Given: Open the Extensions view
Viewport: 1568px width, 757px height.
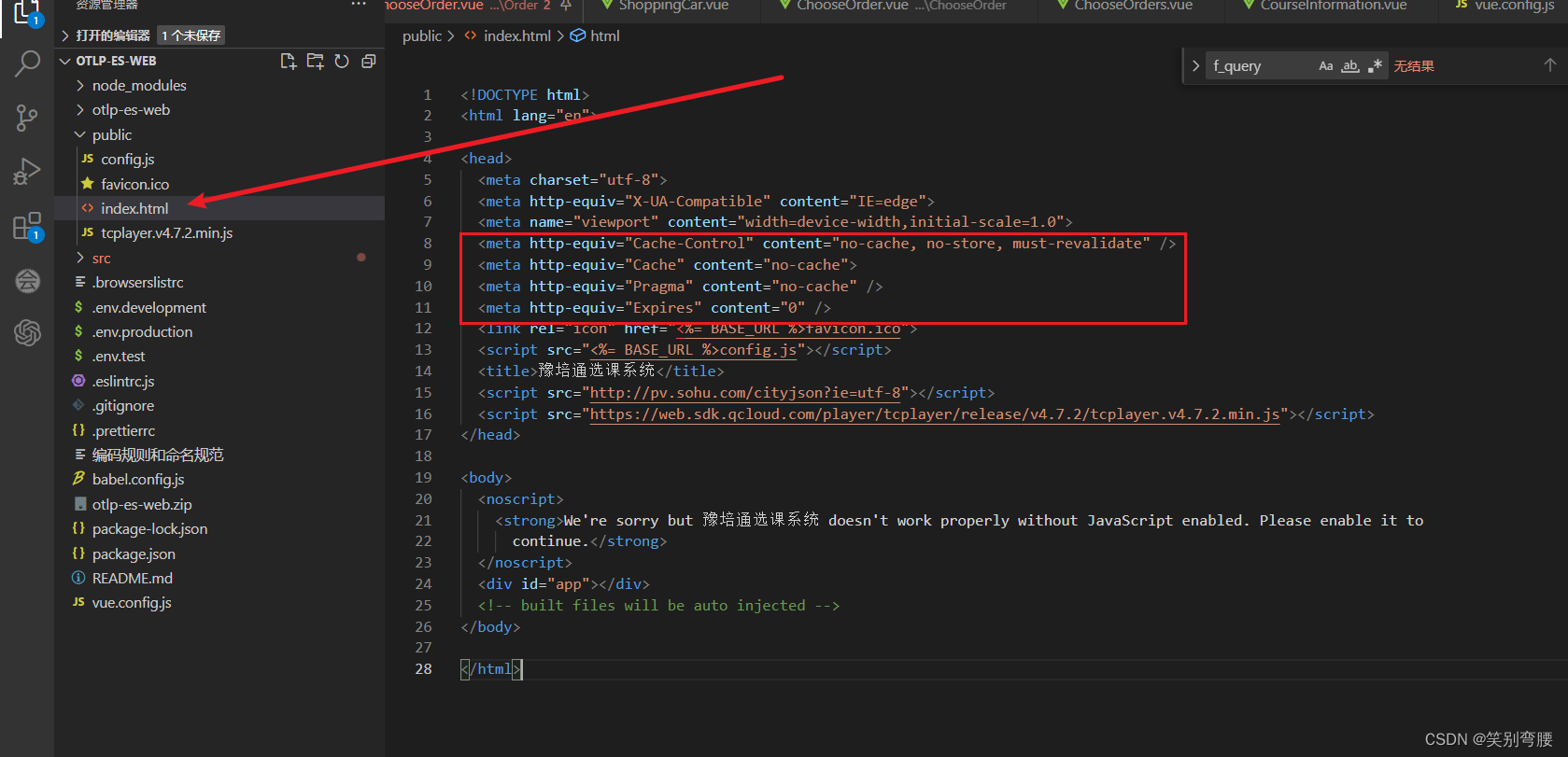Looking at the screenshot, I should (x=27, y=227).
